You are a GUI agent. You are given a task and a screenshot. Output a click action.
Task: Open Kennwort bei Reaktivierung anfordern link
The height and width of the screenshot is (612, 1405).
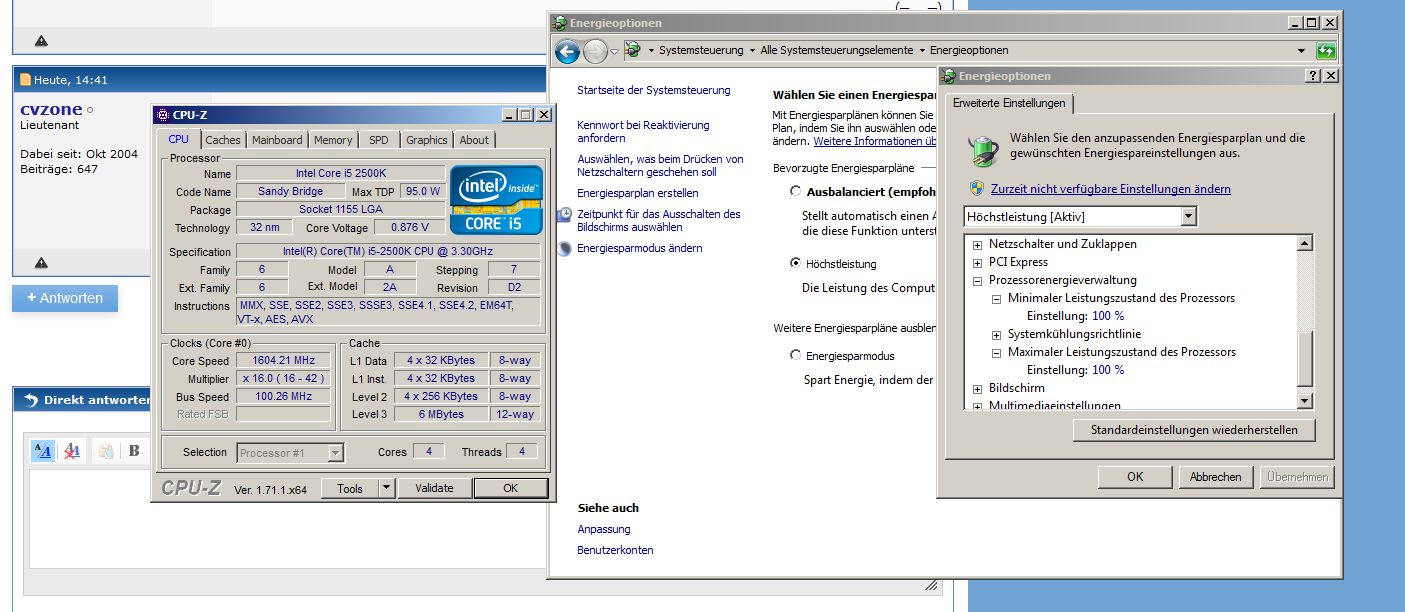[643, 132]
